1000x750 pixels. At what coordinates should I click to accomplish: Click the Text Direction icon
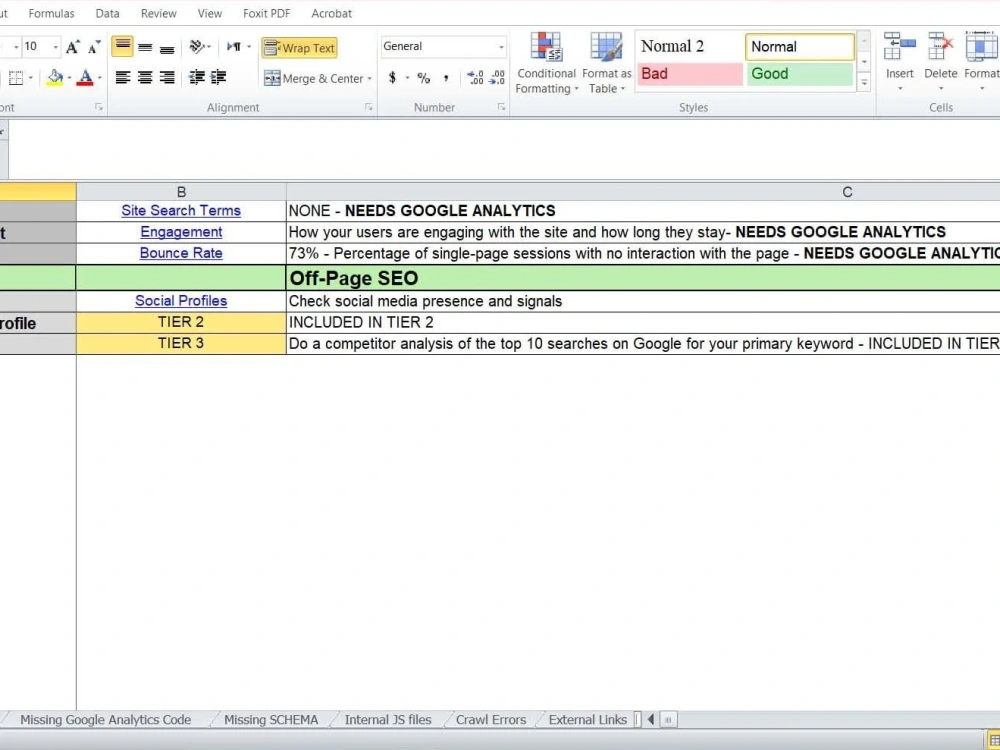(234, 47)
